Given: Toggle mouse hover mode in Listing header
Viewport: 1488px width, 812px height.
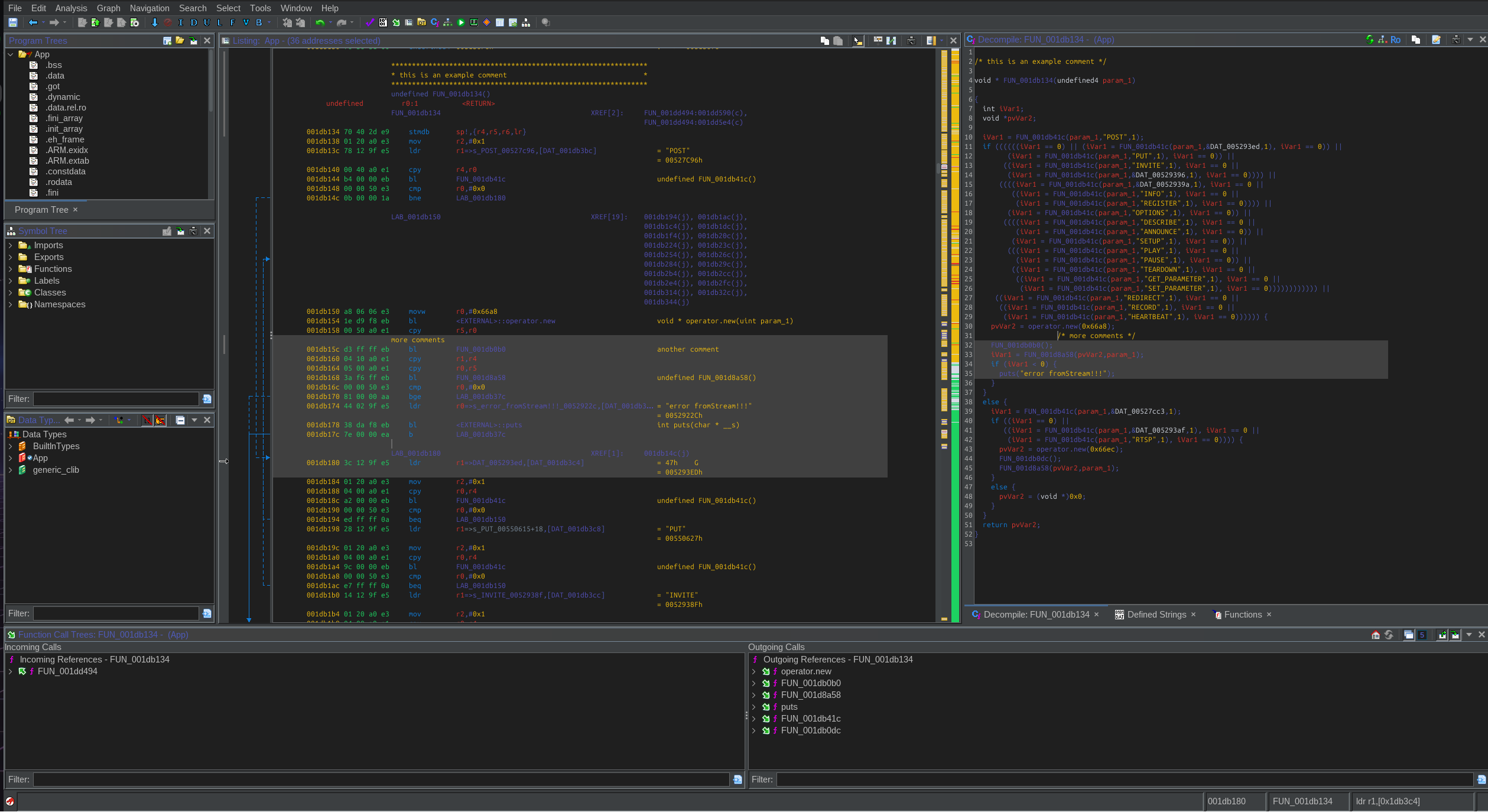Looking at the screenshot, I should coord(857,40).
